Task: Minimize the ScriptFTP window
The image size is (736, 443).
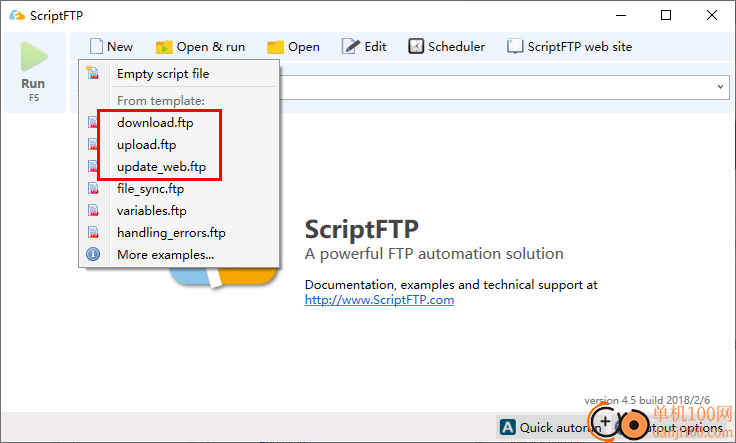Action: [621, 15]
